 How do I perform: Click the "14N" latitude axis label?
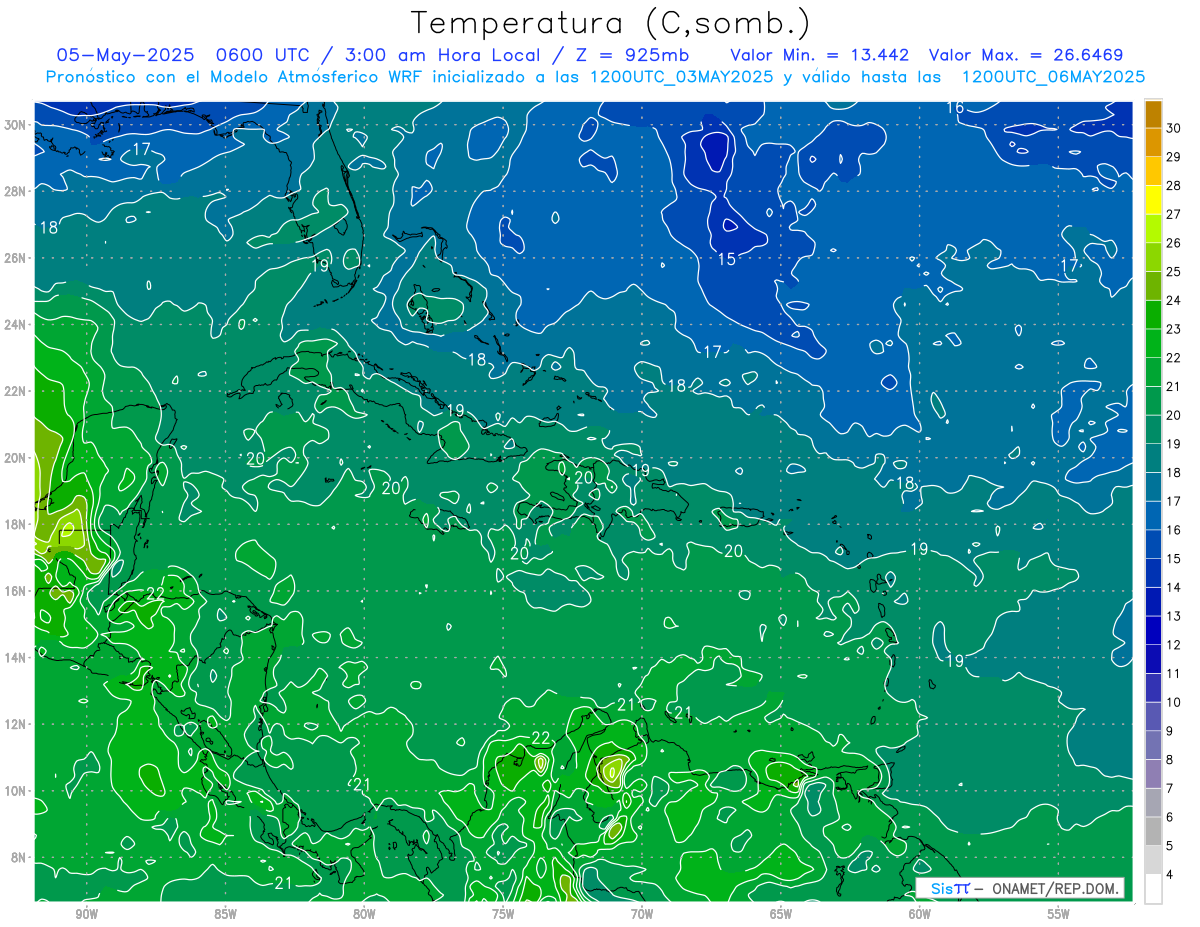pos(15,657)
